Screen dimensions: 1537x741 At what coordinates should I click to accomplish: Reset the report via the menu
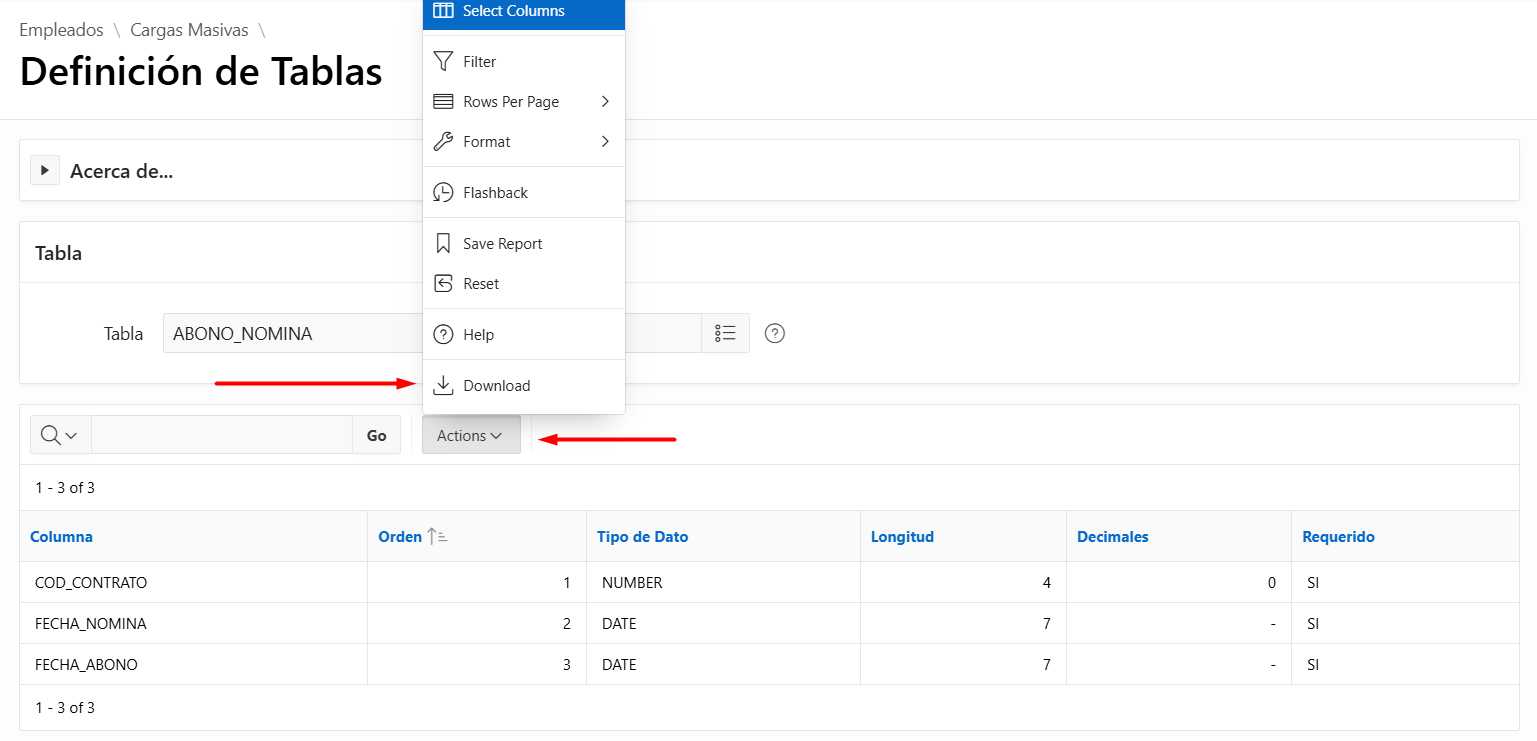click(x=481, y=284)
